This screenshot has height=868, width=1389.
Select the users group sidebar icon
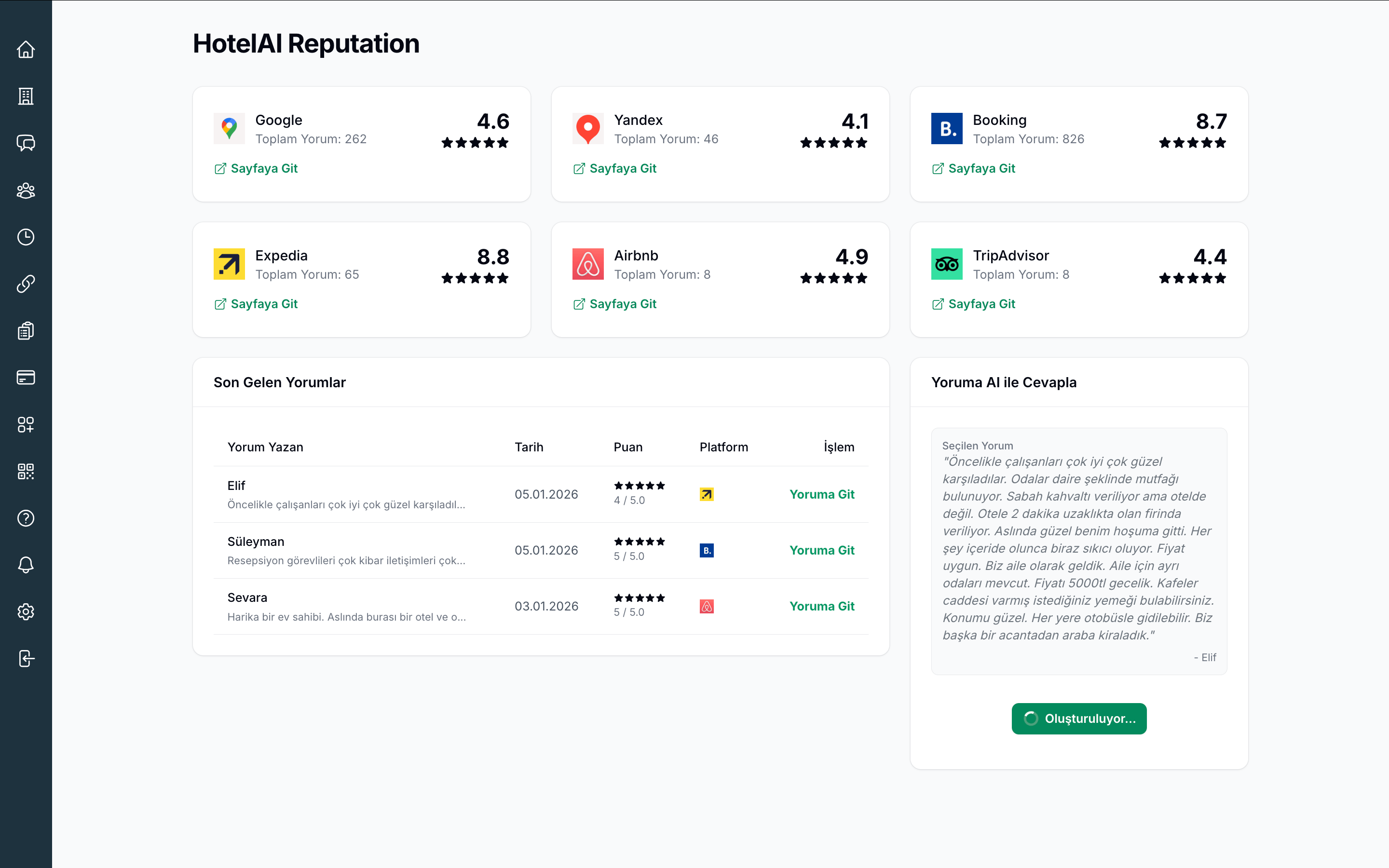[26, 190]
